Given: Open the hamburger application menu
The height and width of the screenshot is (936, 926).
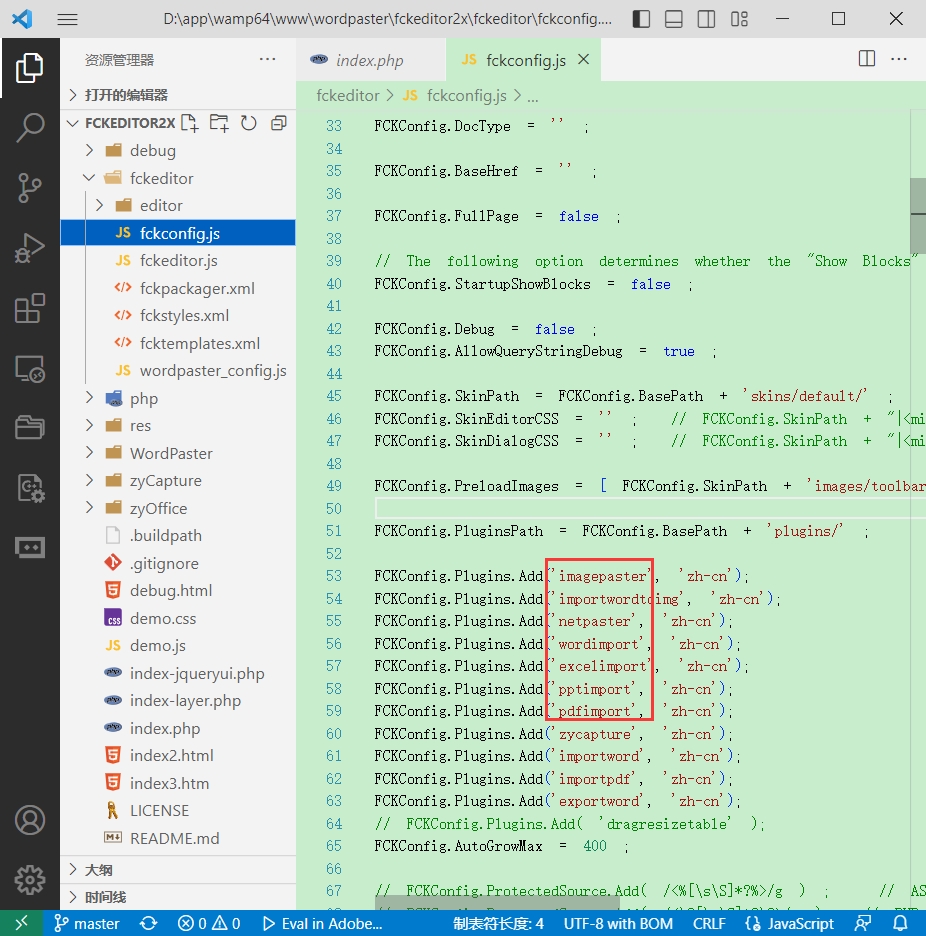Looking at the screenshot, I should (x=67, y=19).
